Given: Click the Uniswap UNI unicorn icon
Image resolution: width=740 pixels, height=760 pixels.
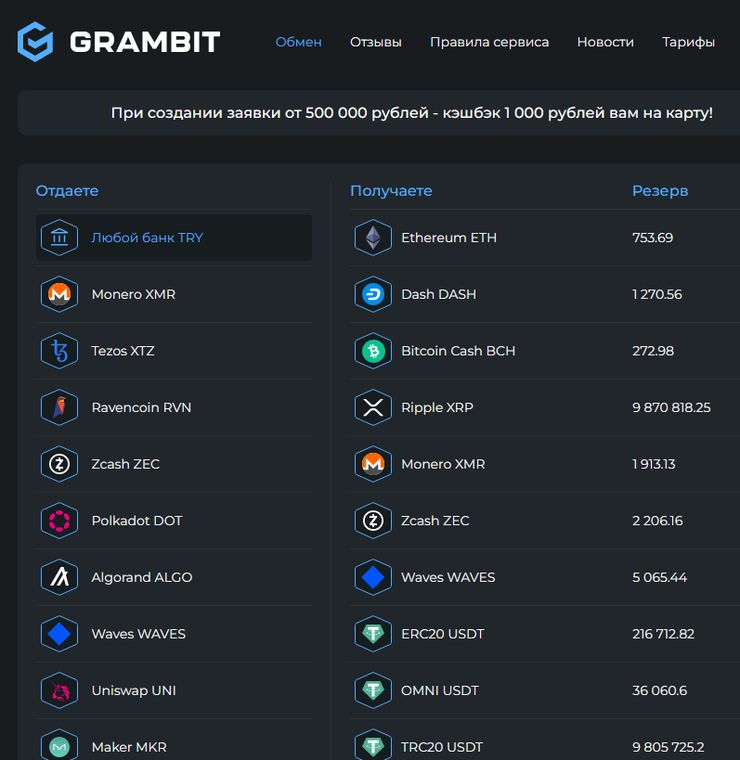Looking at the screenshot, I should 59,690.
